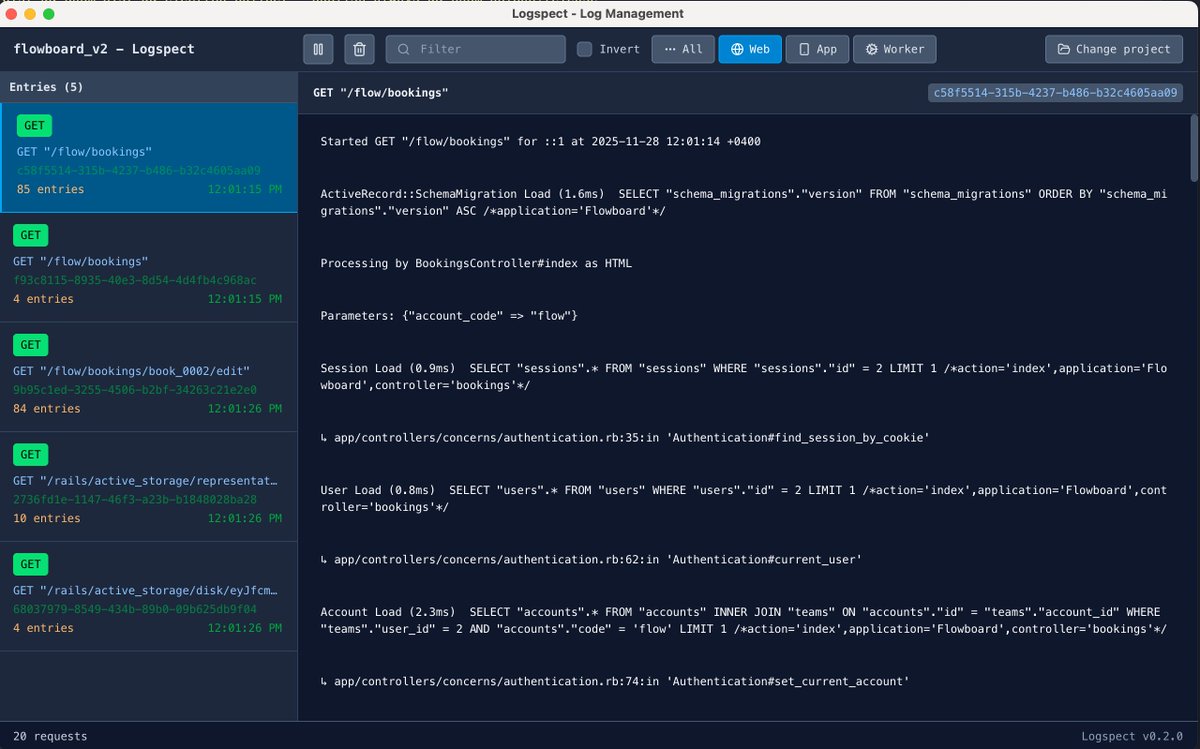
Task: Click the authentication.rb:74 set_current_account line
Action: point(614,682)
